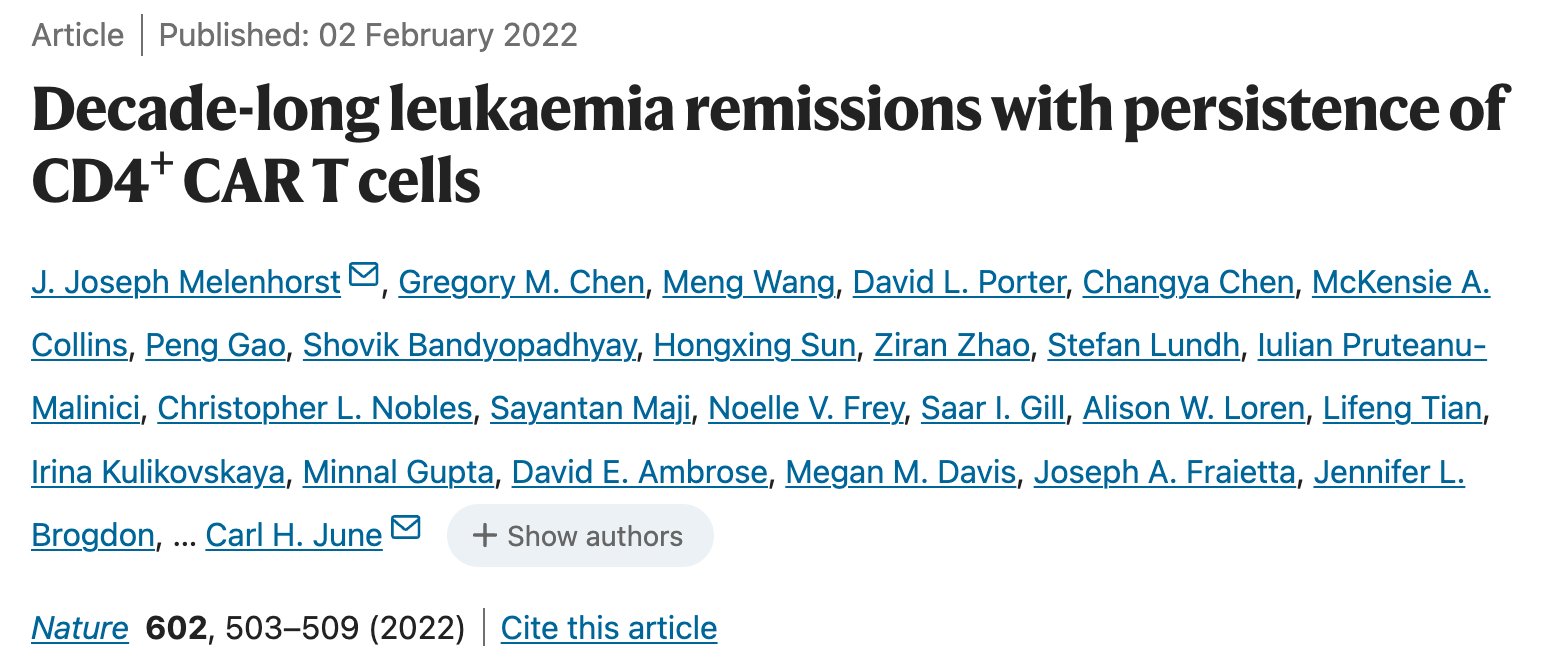
Task: Open Gregory M. Chen author link
Action: (521, 283)
